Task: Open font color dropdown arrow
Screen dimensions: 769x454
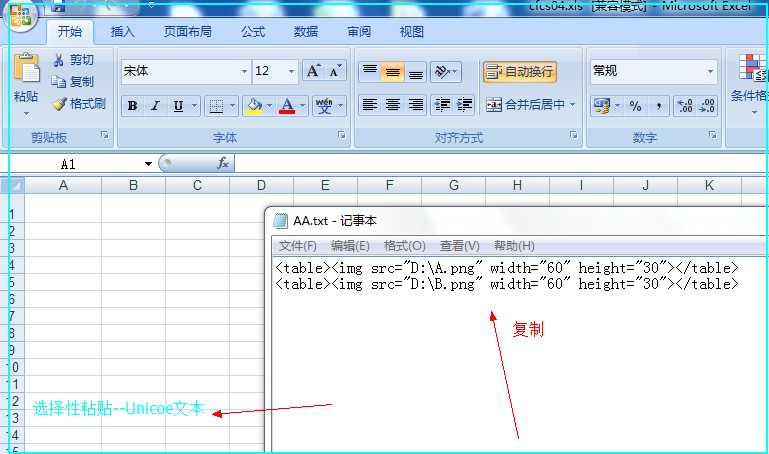Action: coord(303,105)
